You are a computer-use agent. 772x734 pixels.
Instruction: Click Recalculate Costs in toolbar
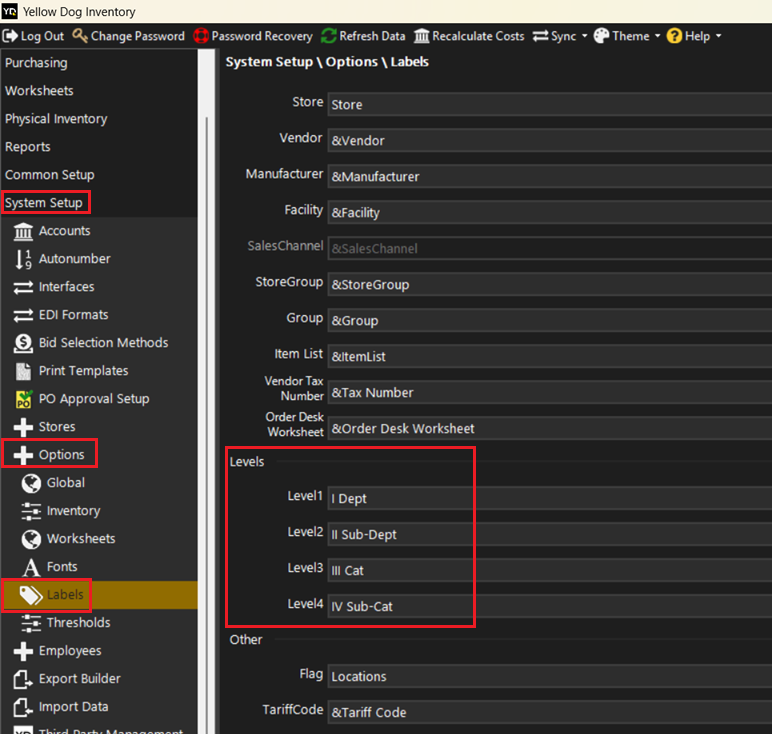[469, 36]
